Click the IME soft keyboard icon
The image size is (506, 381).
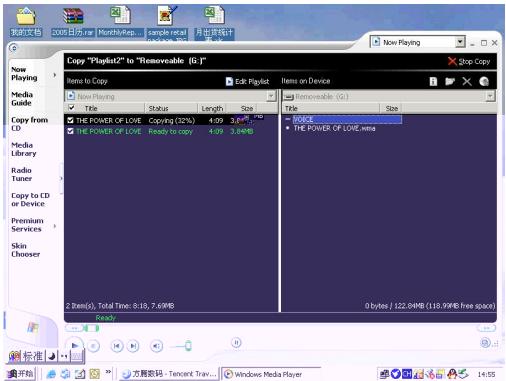(77, 357)
